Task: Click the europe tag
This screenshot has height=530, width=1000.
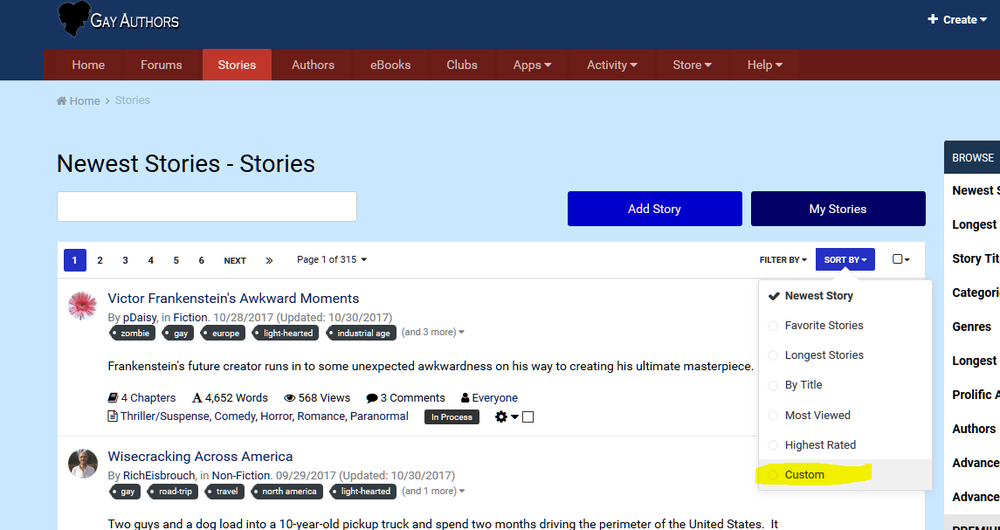Action: pyautogui.click(x=223, y=333)
